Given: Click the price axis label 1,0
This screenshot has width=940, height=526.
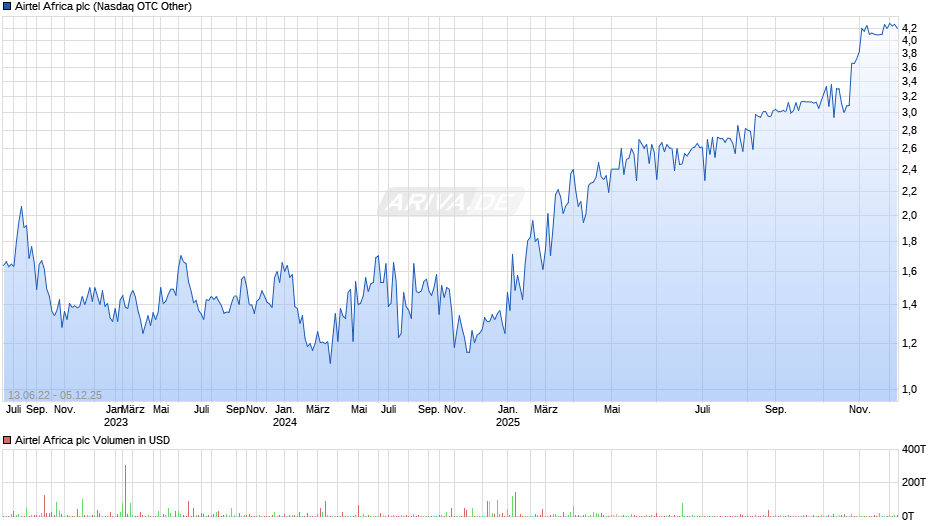Looking at the screenshot, I should [x=909, y=389].
